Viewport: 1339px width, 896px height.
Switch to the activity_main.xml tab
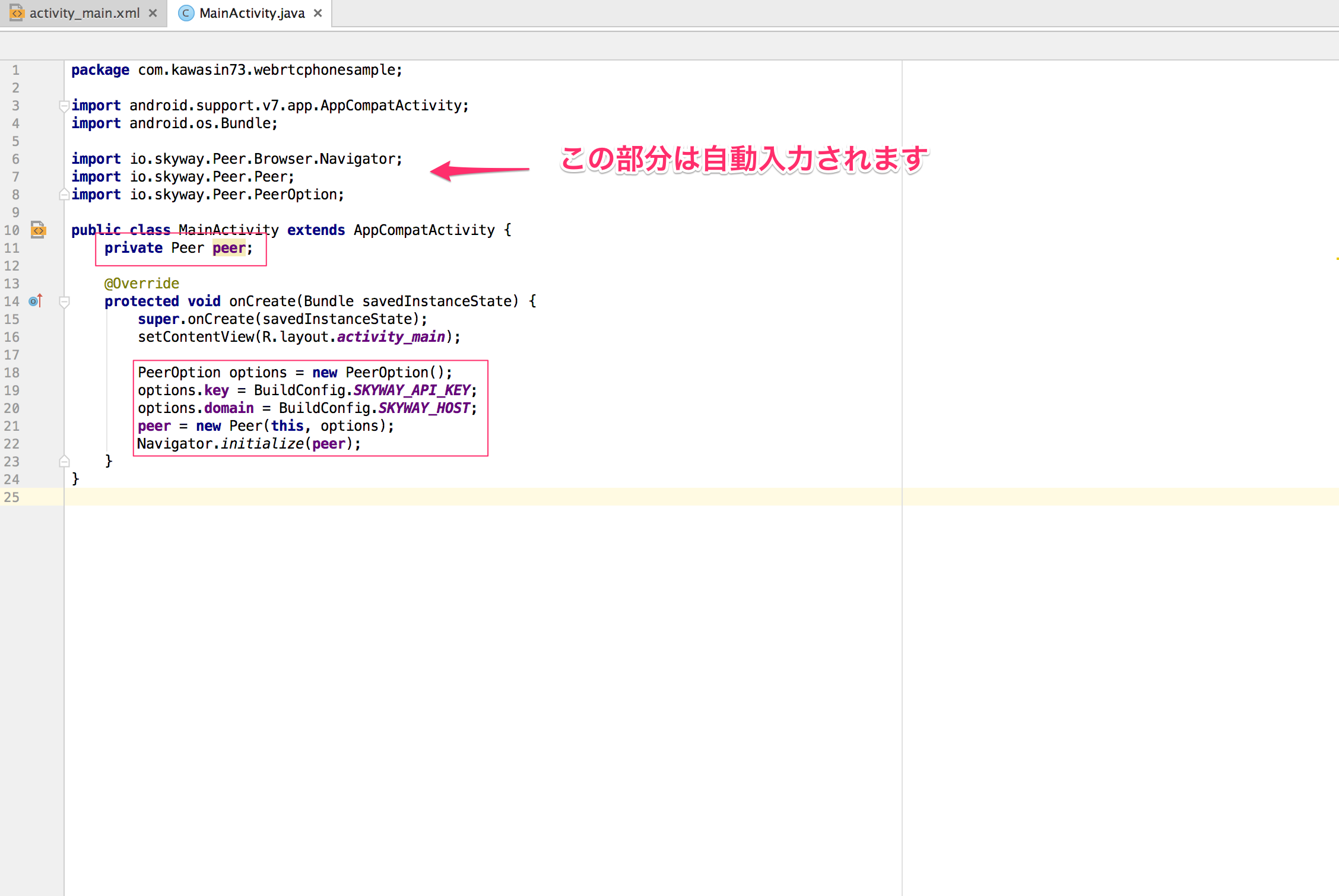83,12
